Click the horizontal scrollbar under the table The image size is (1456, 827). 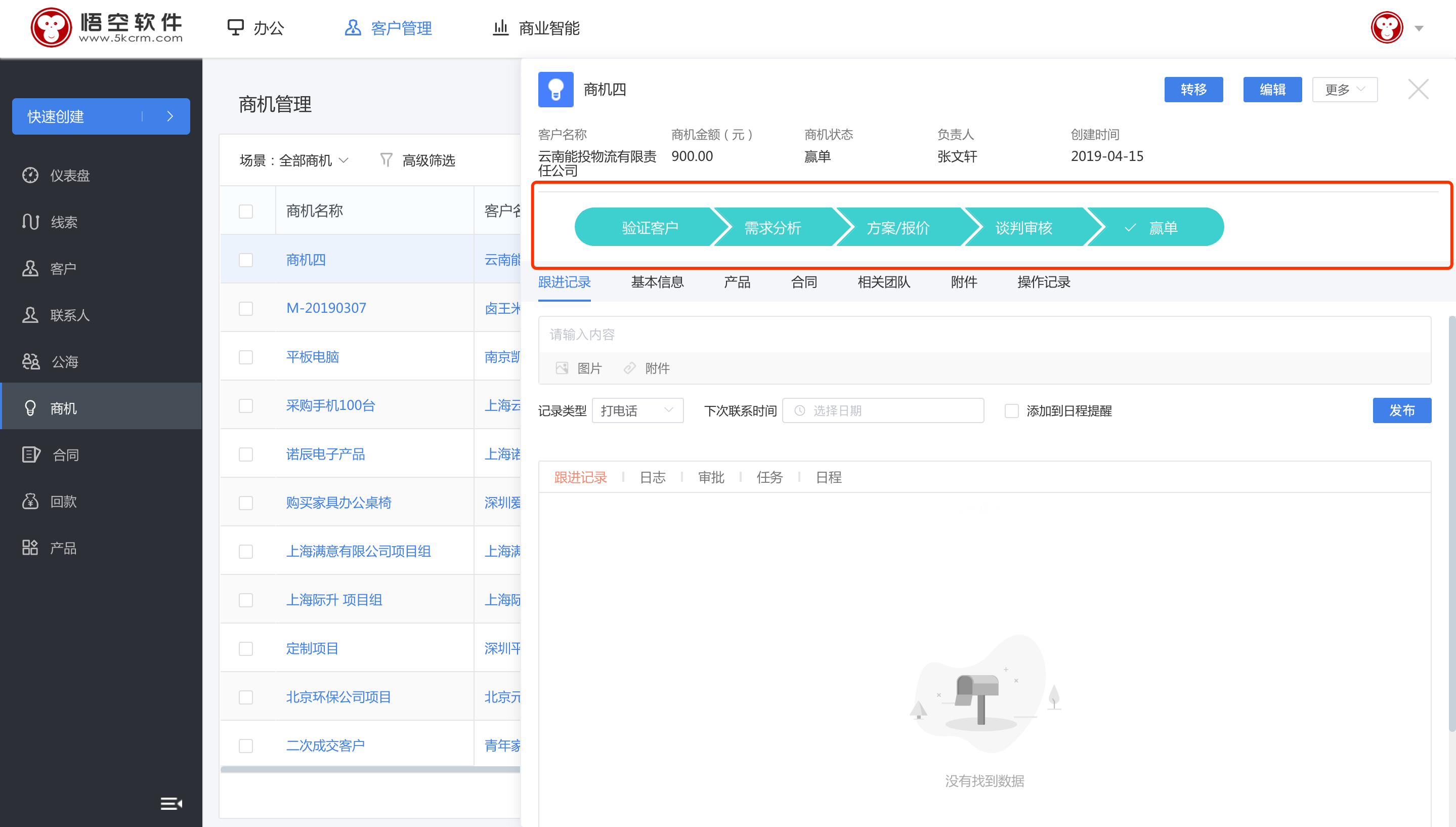370,770
